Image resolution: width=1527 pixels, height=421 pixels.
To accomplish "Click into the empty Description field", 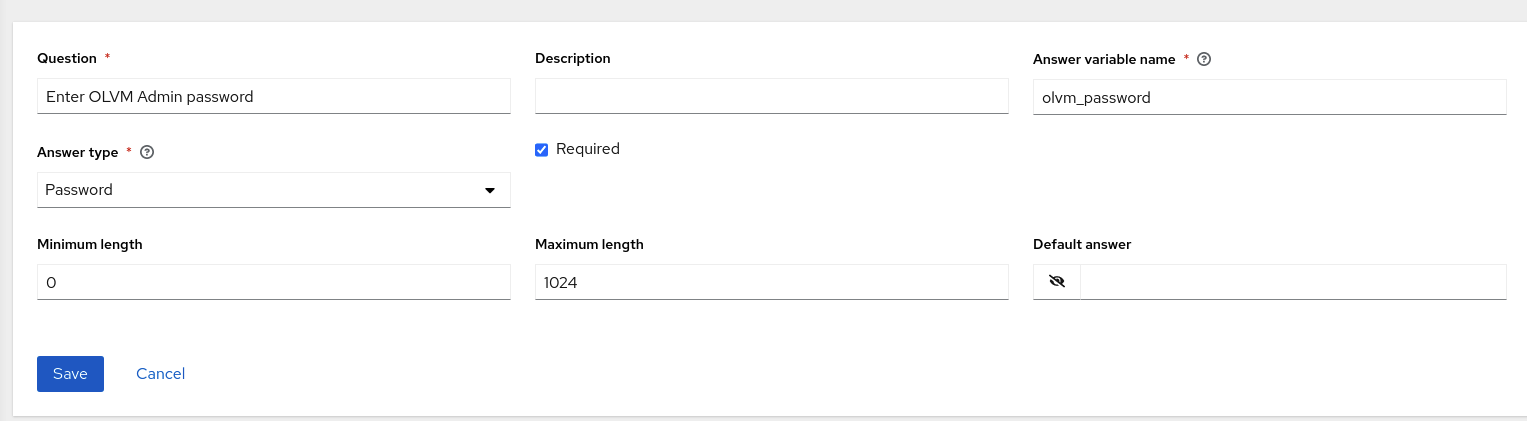I will [x=772, y=97].
